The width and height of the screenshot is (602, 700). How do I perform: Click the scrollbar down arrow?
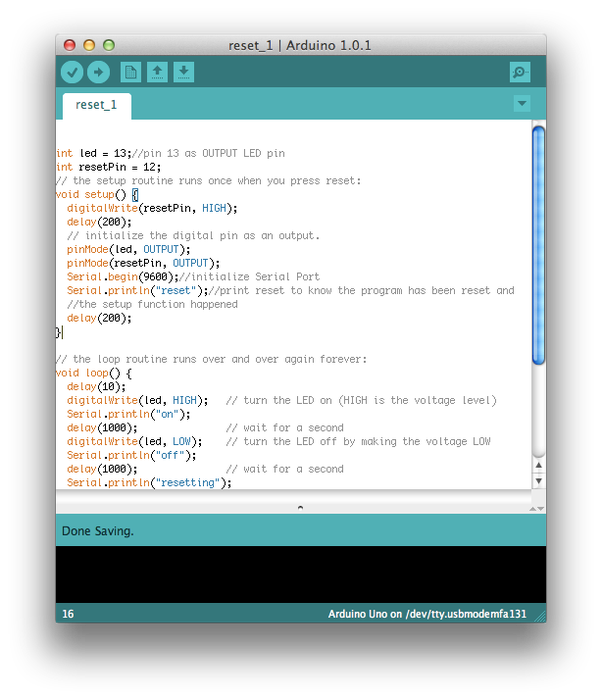[539, 481]
